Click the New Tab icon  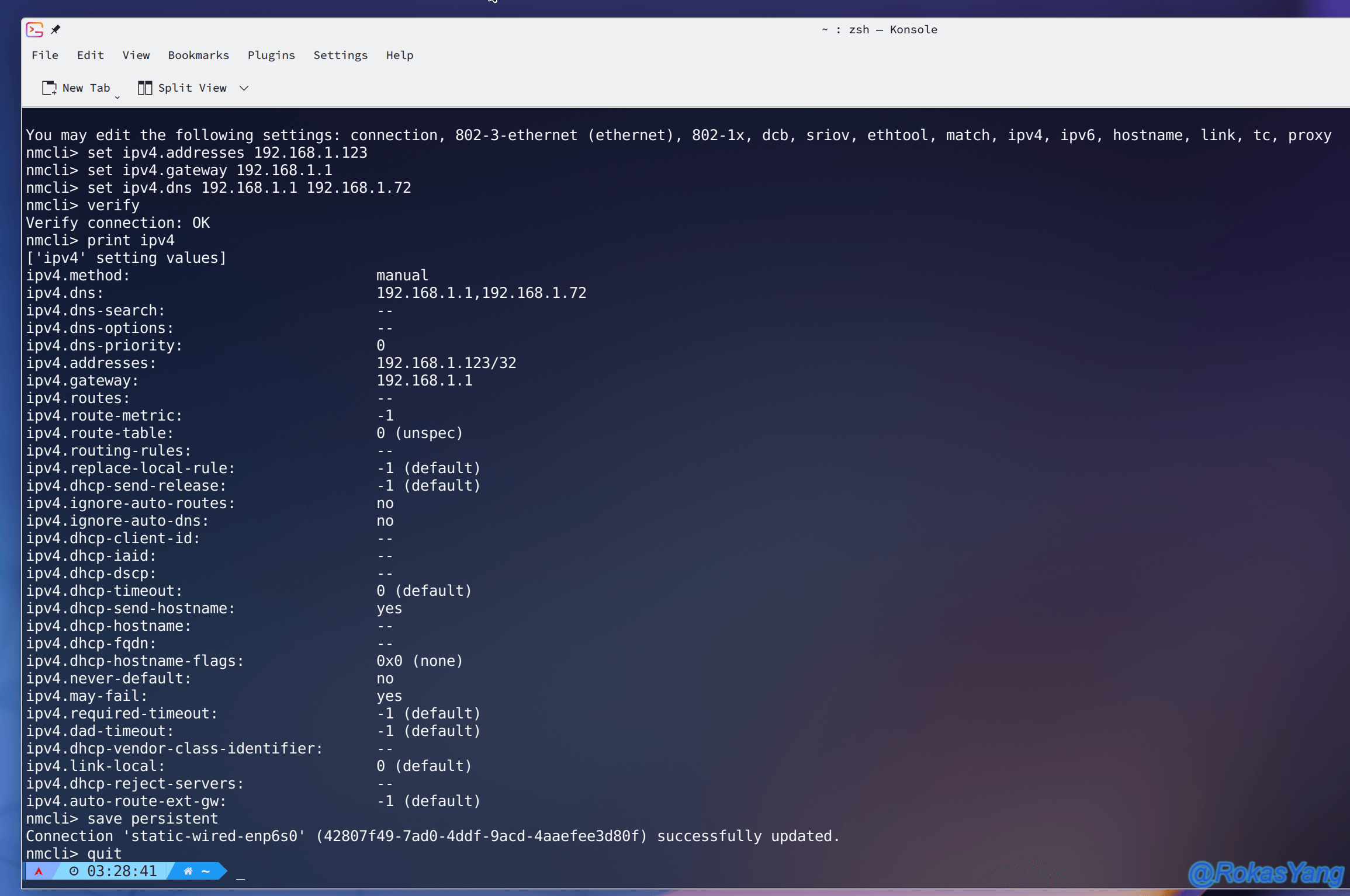[x=49, y=88]
